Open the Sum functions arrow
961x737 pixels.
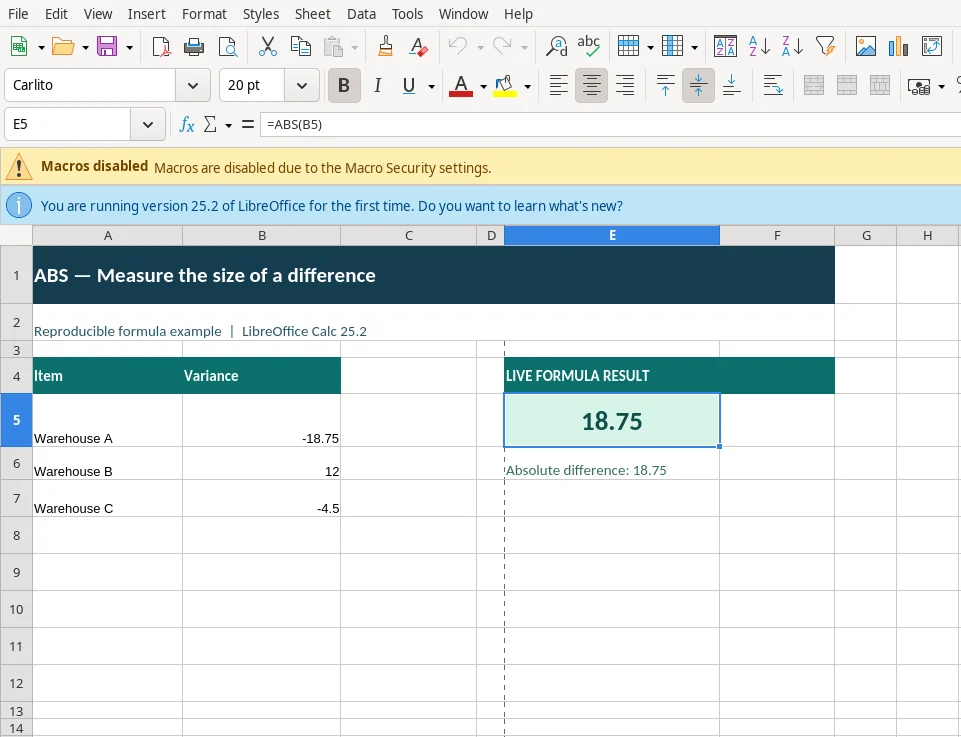click(x=229, y=126)
